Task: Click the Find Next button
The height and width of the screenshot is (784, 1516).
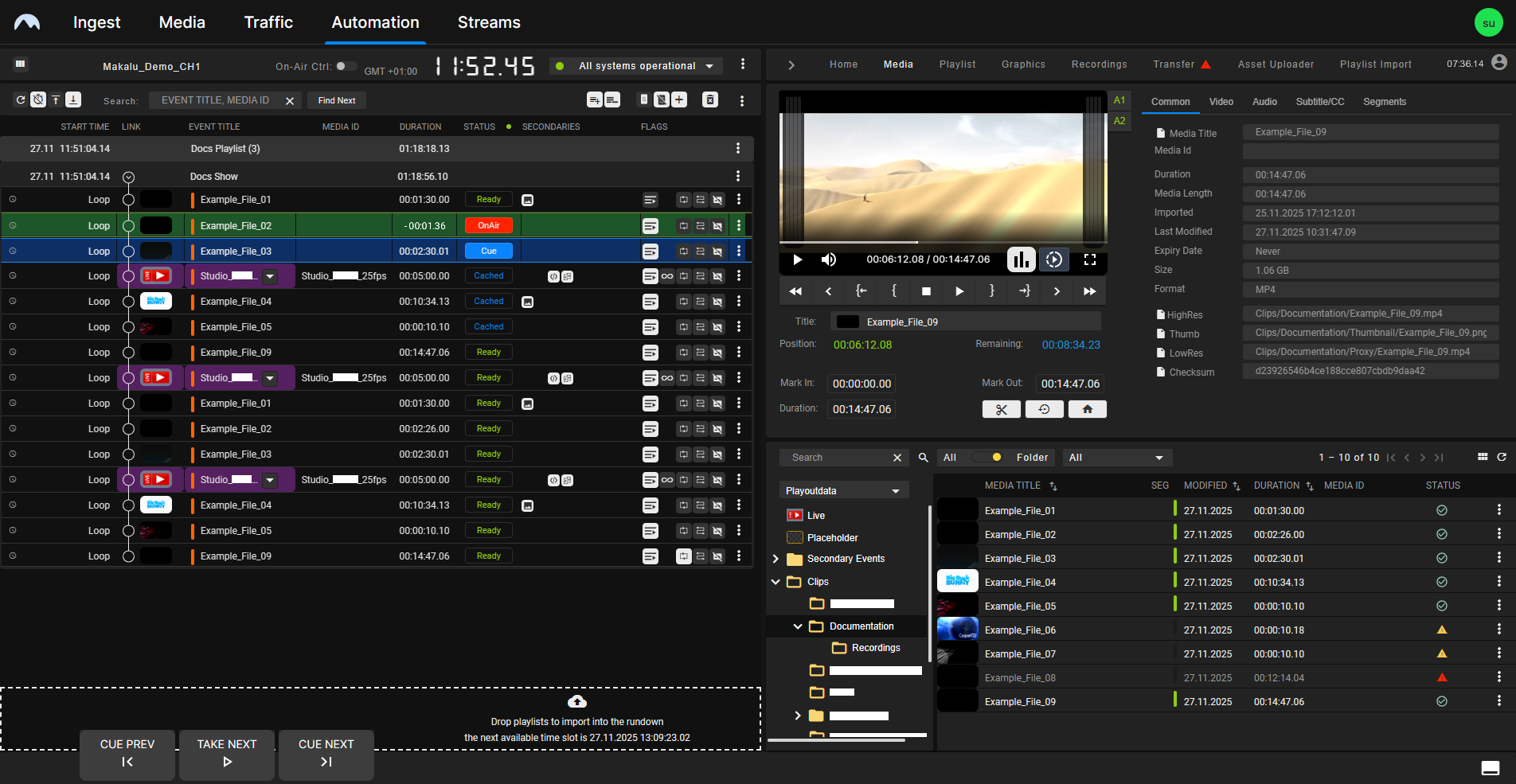Action: point(337,100)
